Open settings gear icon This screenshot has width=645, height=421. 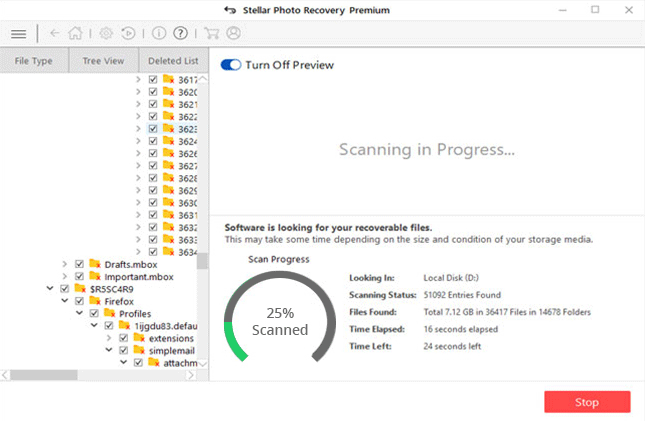pyautogui.click(x=106, y=33)
